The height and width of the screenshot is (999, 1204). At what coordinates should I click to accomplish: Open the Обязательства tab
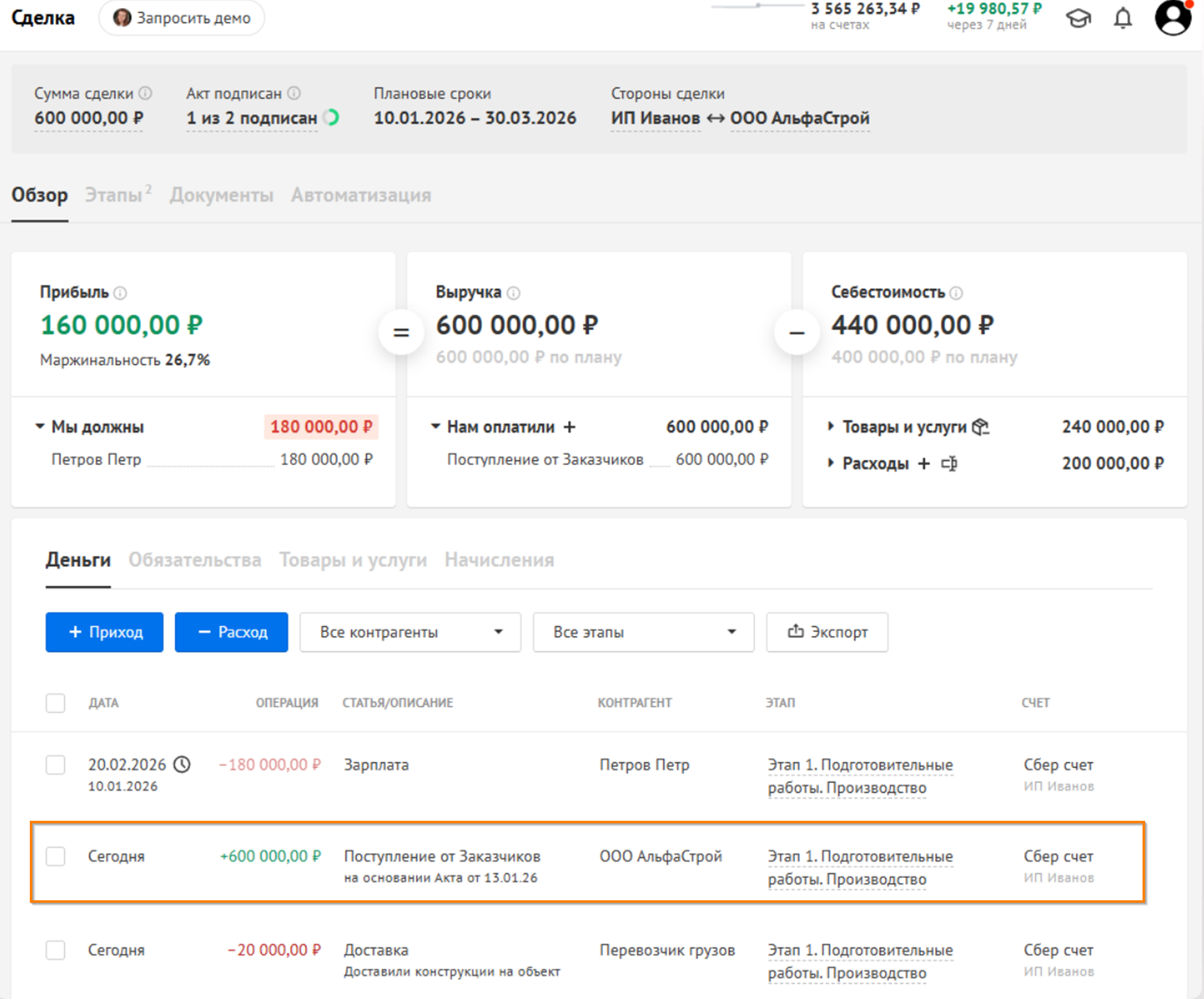pyautogui.click(x=194, y=560)
